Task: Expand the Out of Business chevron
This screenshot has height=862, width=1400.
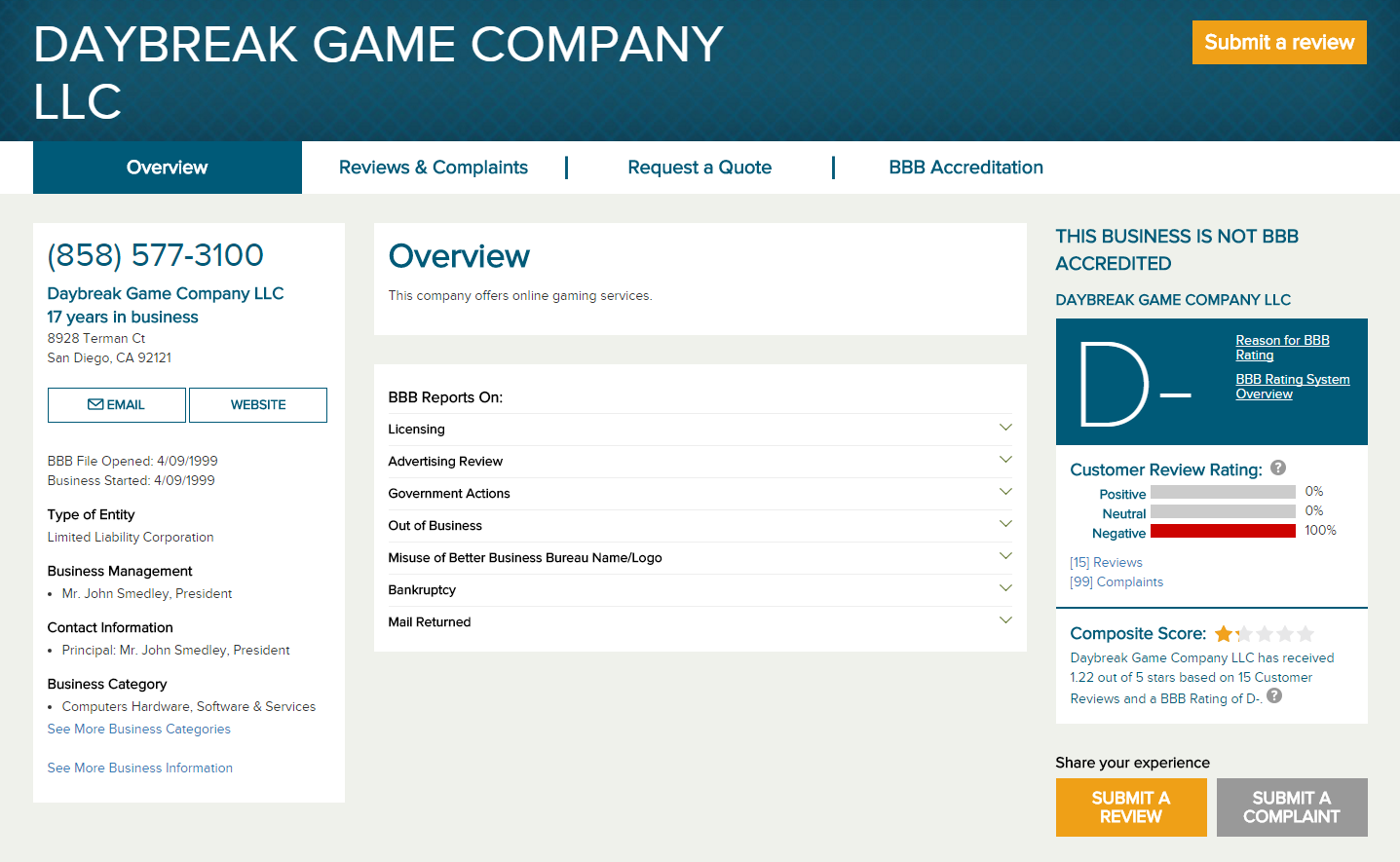Action: pyautogui.click(x=1005, y=524)
